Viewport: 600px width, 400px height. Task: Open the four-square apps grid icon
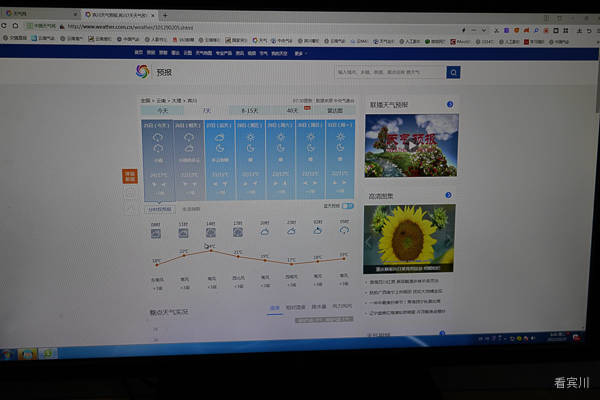(x=566, y=31)
